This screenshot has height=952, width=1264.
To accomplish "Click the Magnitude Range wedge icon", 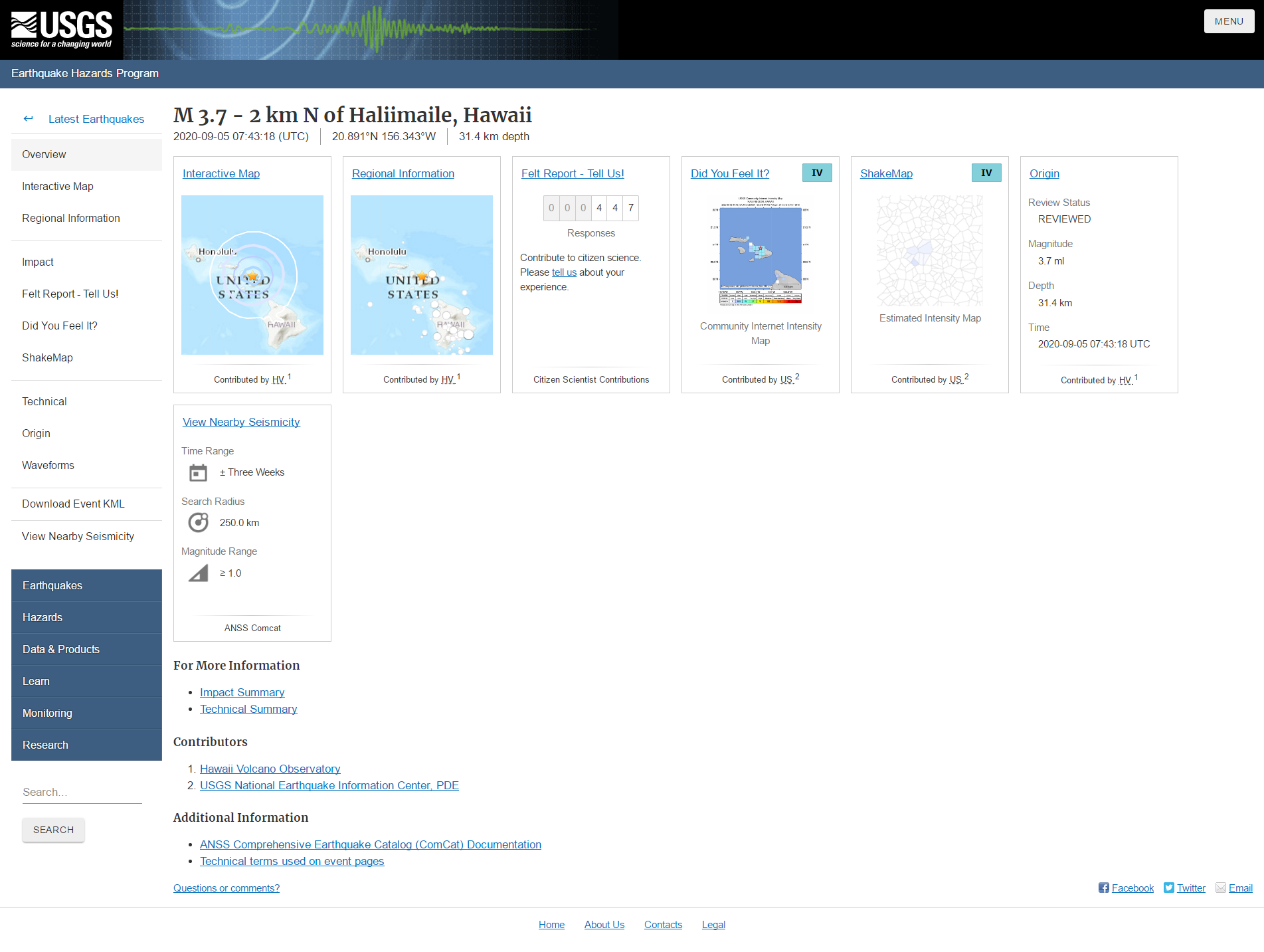I will [x=197, y=572].
